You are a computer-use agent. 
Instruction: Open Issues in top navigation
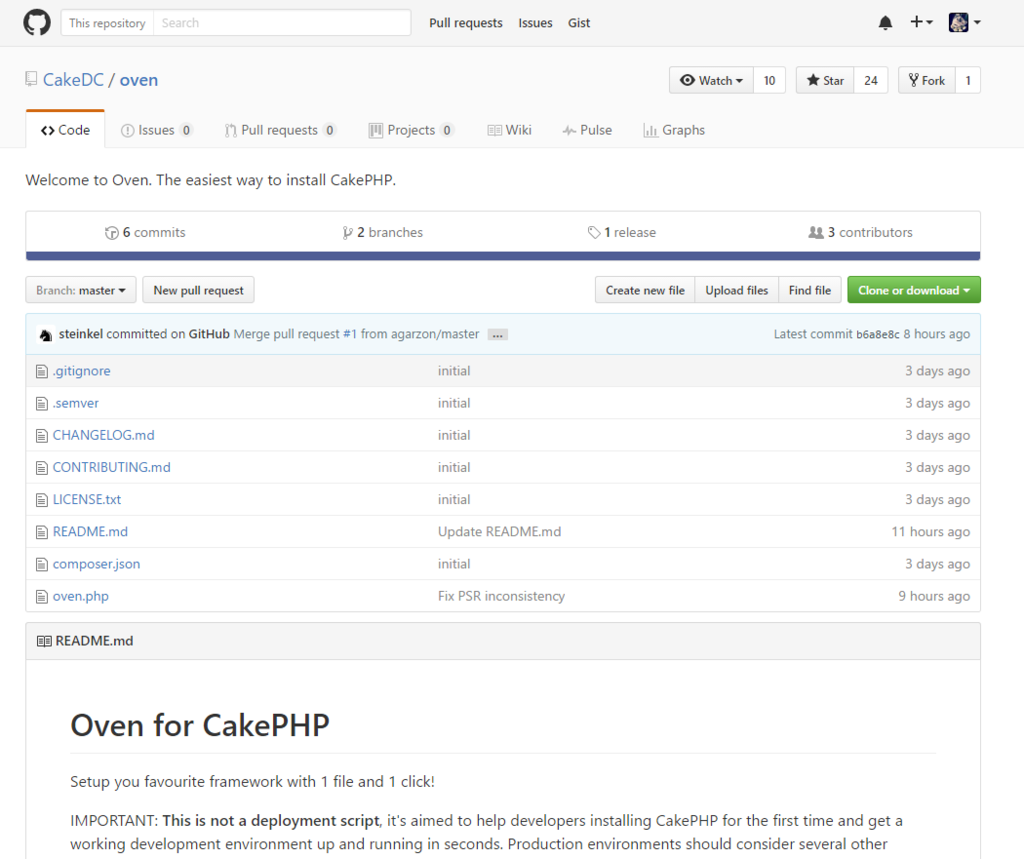point(535,23)
